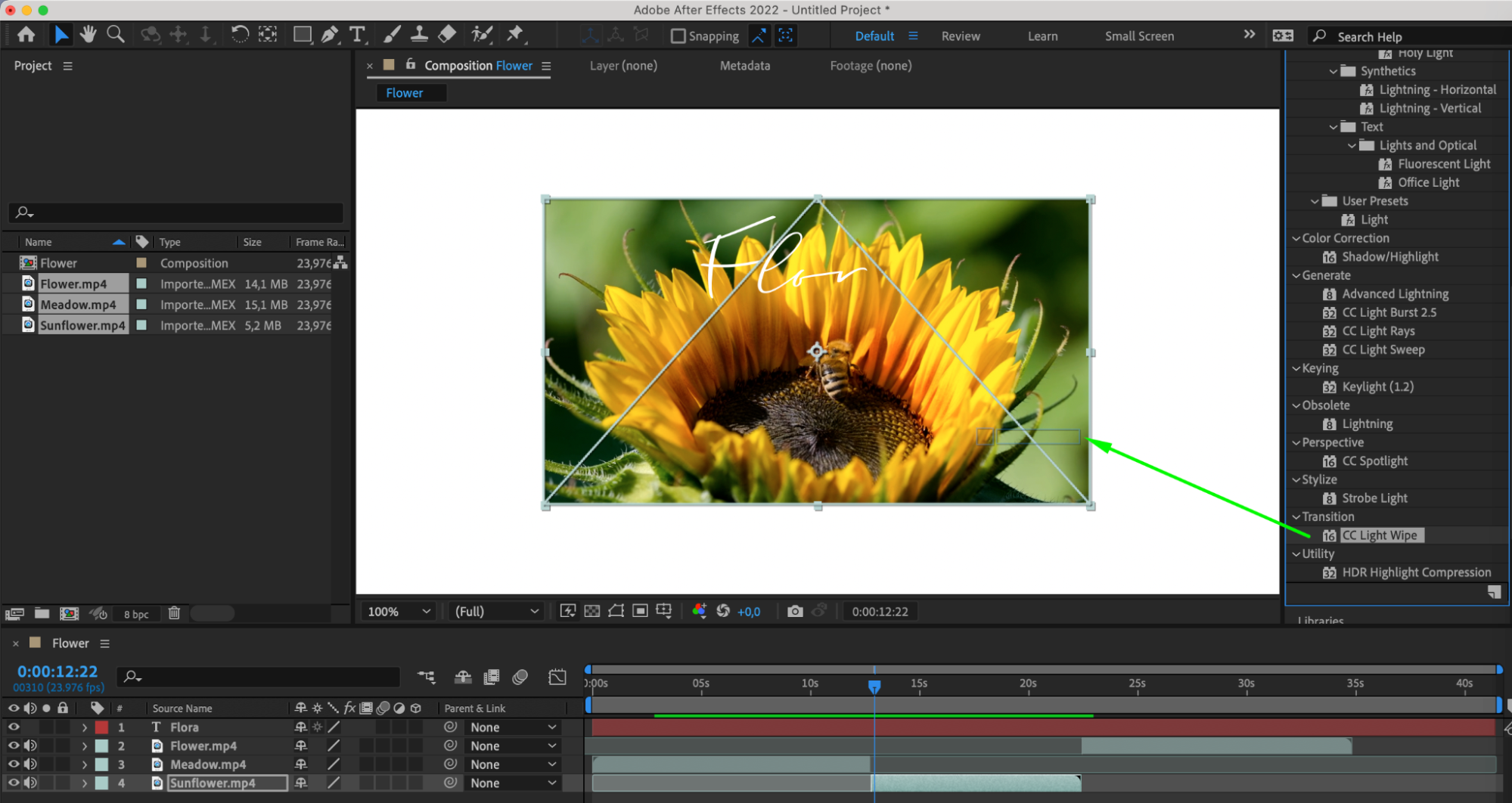Click the 8 bpc color depth button

tap(136, 614)
